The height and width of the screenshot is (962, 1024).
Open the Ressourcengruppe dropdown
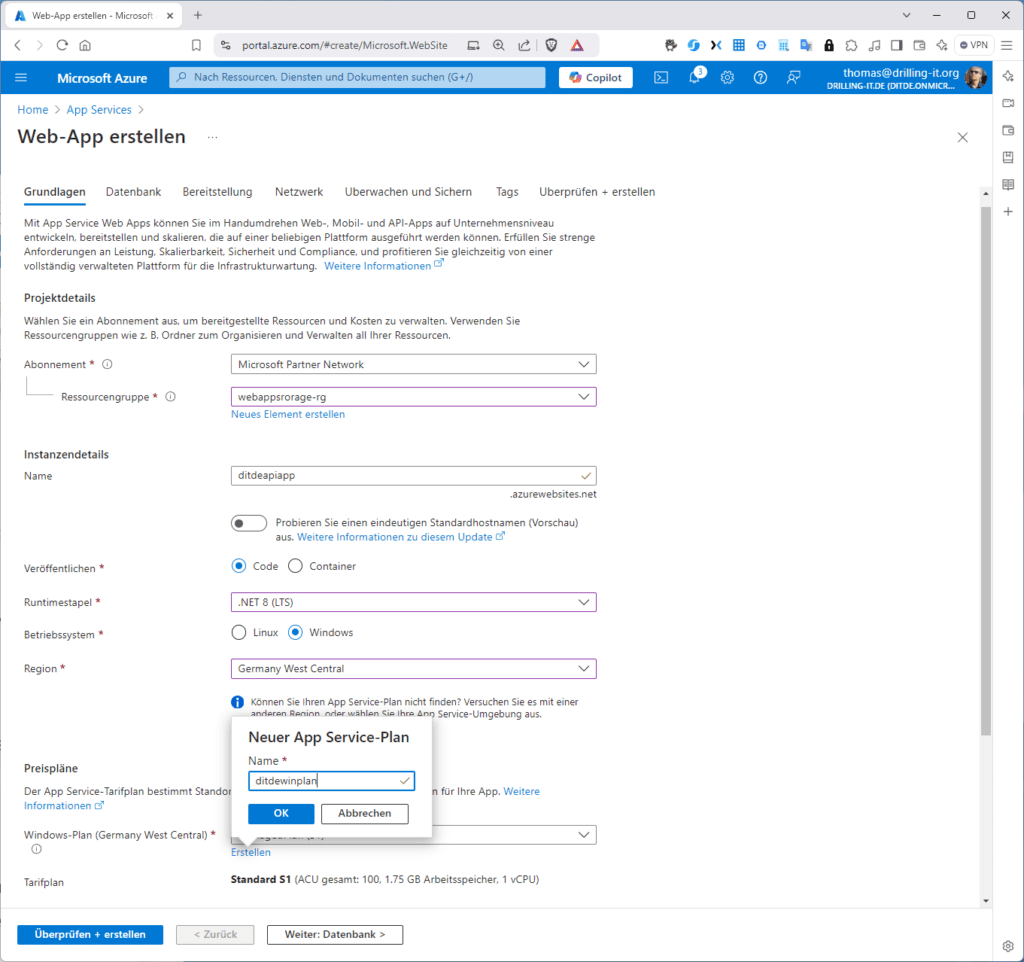413,396
